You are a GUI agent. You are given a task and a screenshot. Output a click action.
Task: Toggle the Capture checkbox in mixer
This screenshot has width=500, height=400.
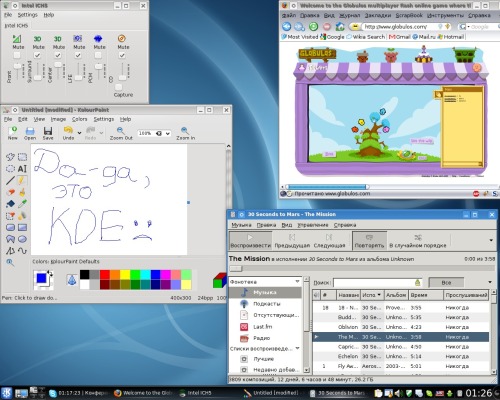118,87
